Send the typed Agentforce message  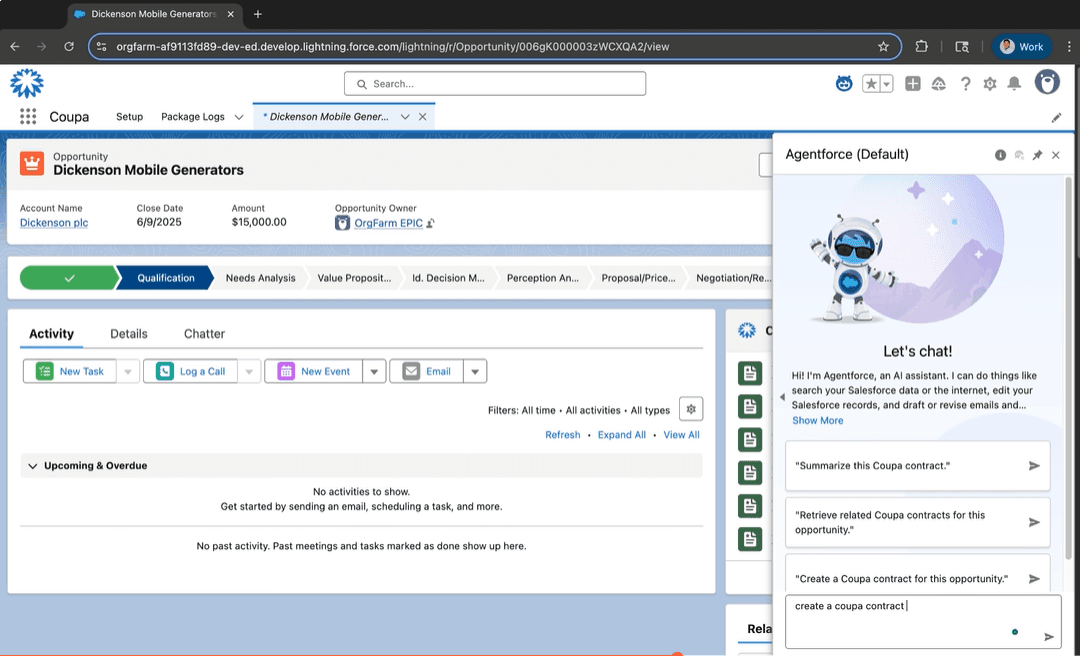point(1048,637)
